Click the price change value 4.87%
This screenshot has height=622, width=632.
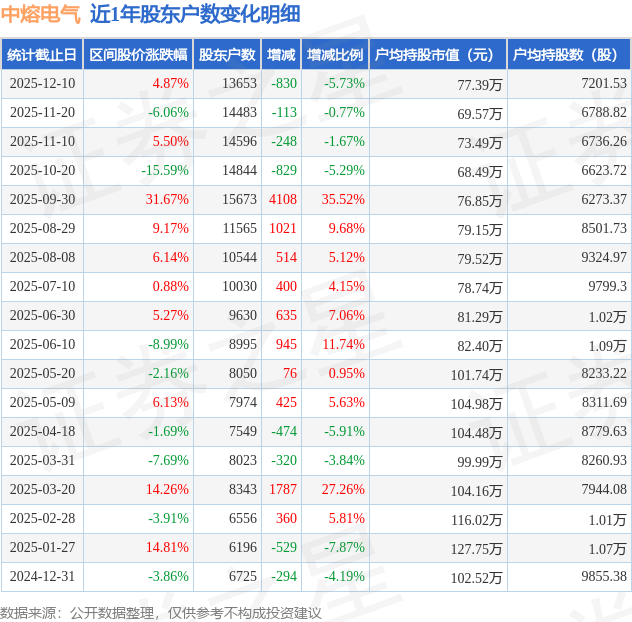[170, 83]
